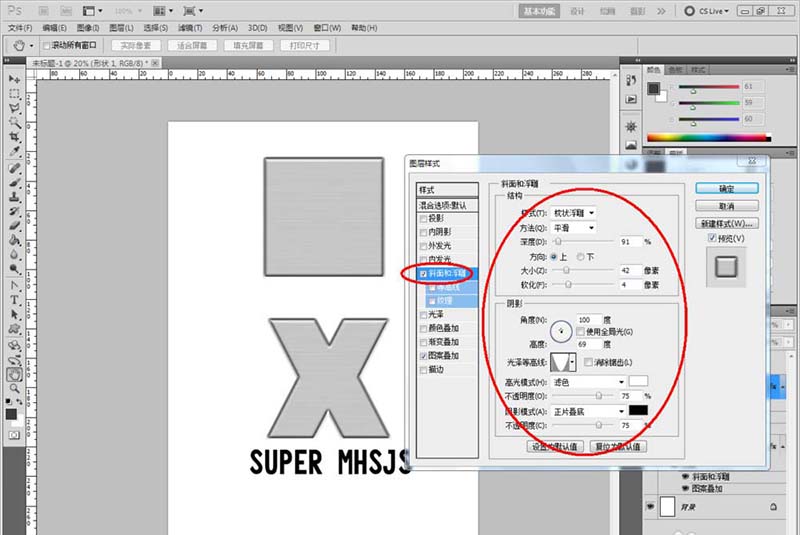Select the Dodge tool
The height and width of the screenshot is (535, 800).
(x=14, y=268)
